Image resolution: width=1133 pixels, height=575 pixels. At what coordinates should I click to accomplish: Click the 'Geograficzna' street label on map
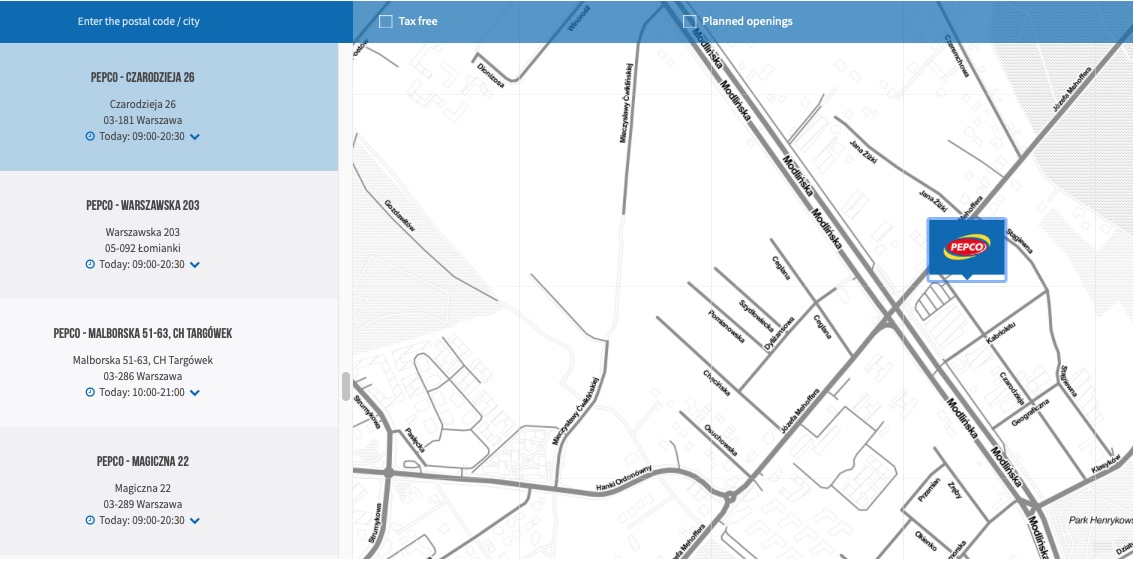tap(1030, 412)
